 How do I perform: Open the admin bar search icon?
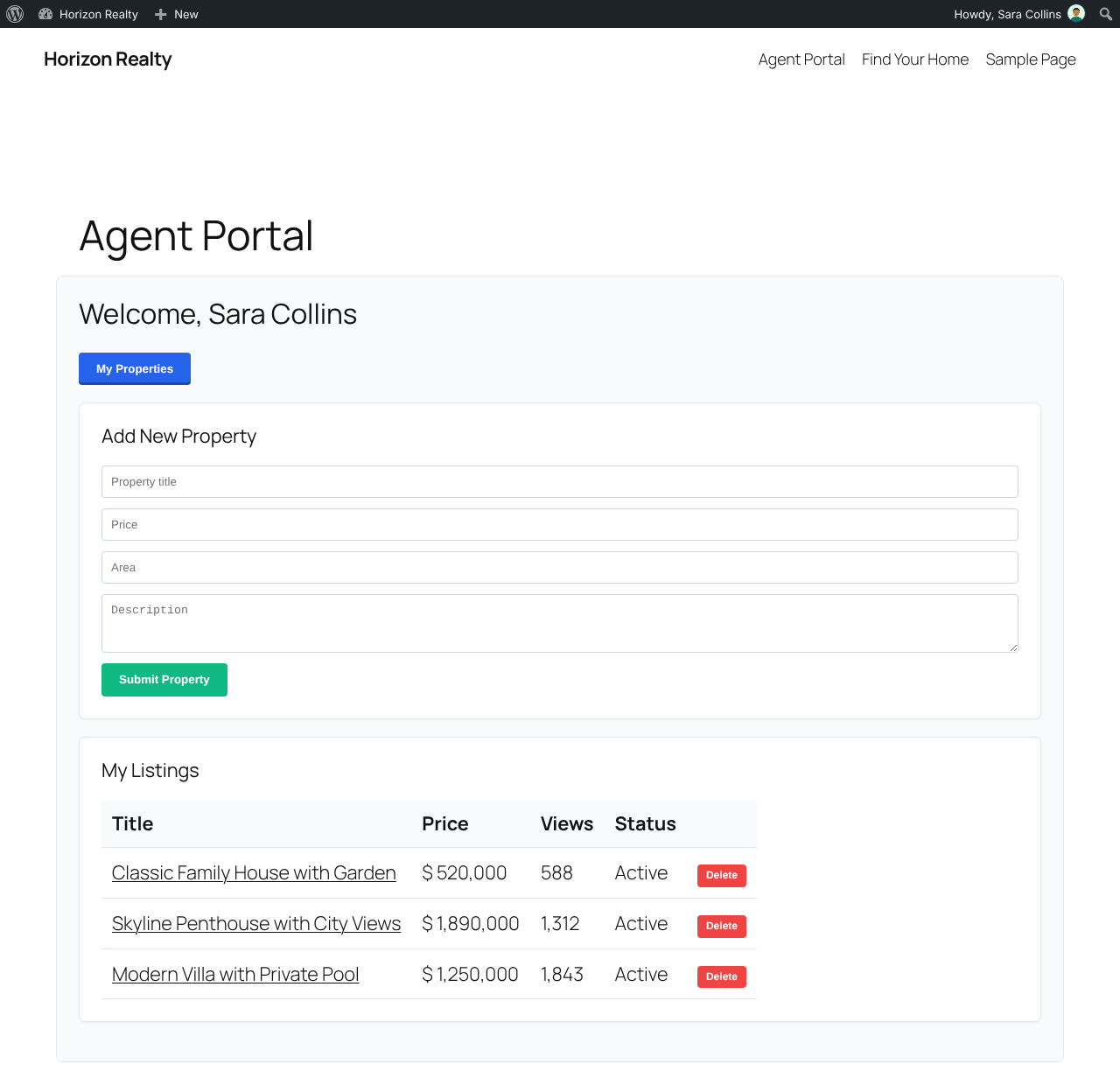[x=1106, y=14]
